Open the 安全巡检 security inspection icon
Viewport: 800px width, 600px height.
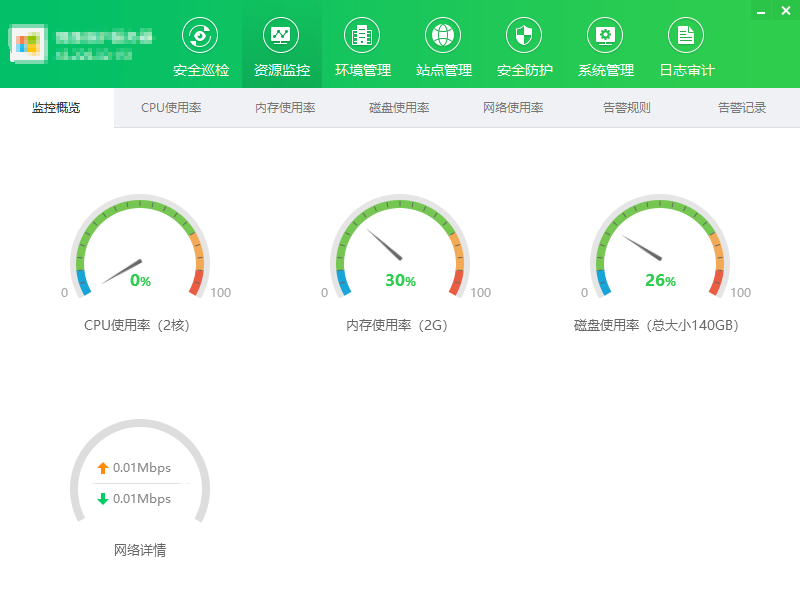pyautogui.click(x=199, y=45)
